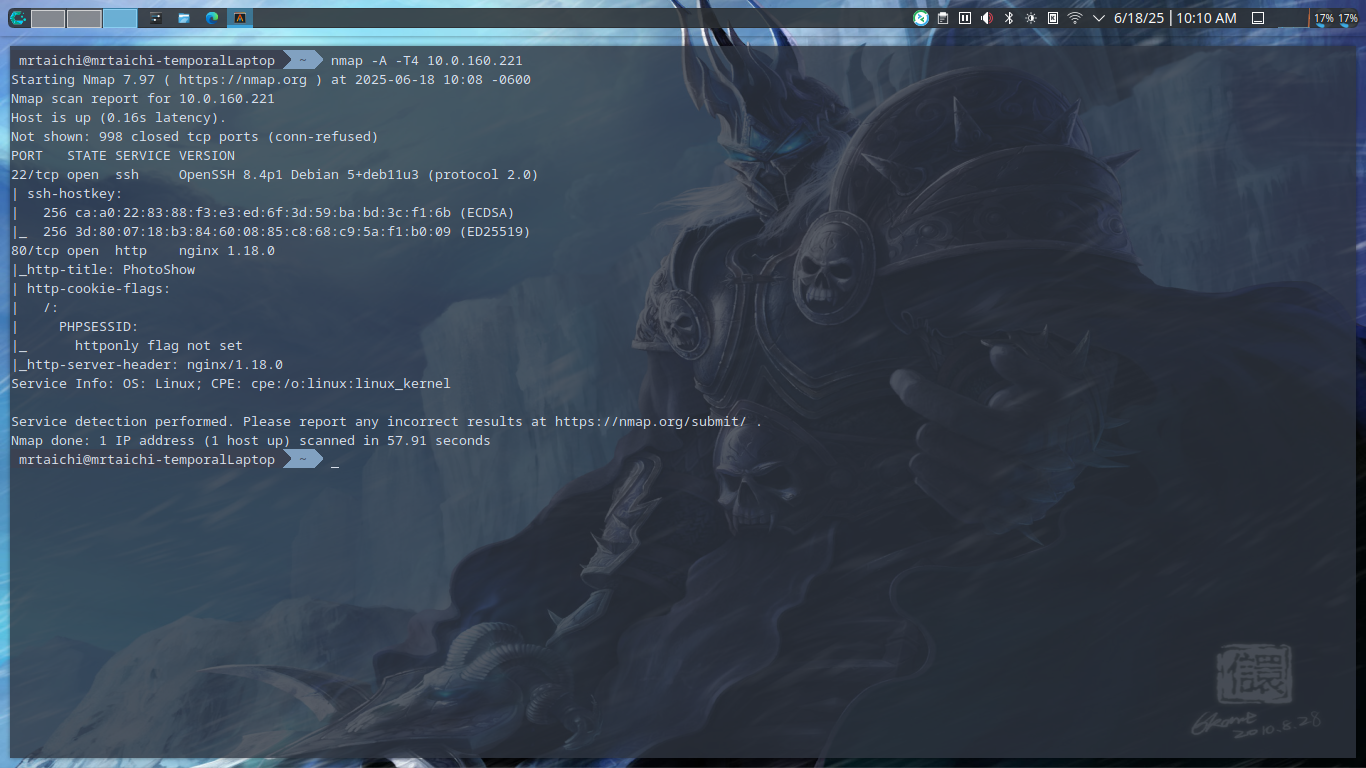Open the Garuda application launcher

[x=17, y=18]
